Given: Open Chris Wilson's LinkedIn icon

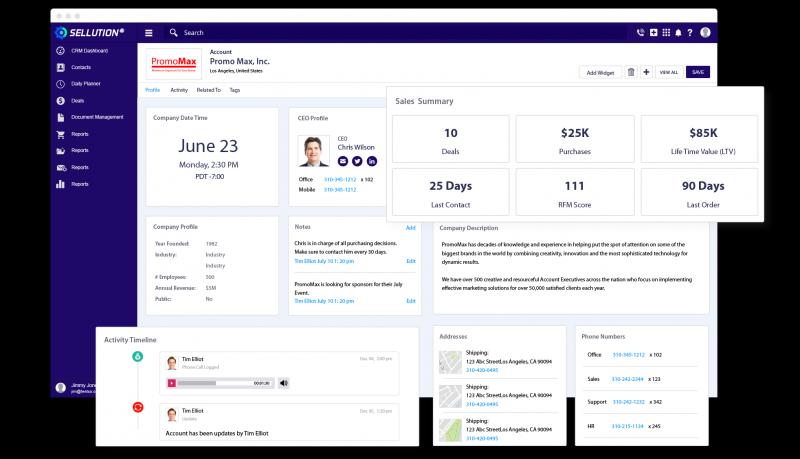Looking at the screenshot, I should click(372, 161).
